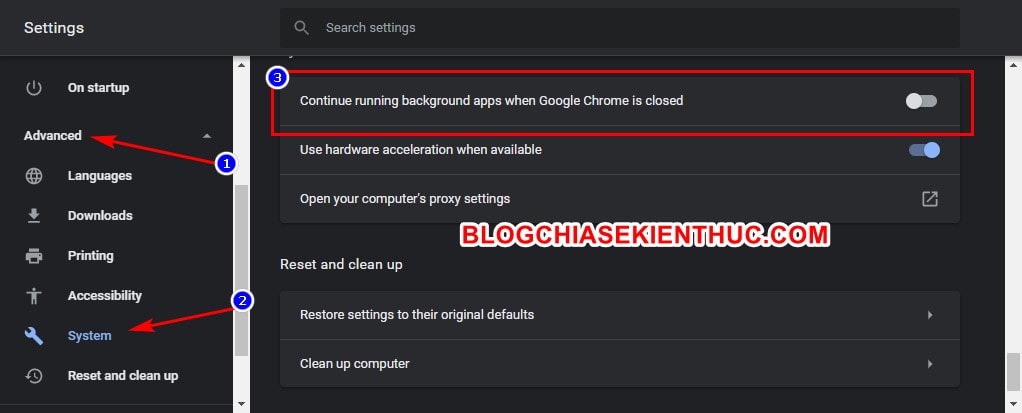Click the magnifier icon in the search bar
Screen dimensions: 1022x413
(301, 27)
